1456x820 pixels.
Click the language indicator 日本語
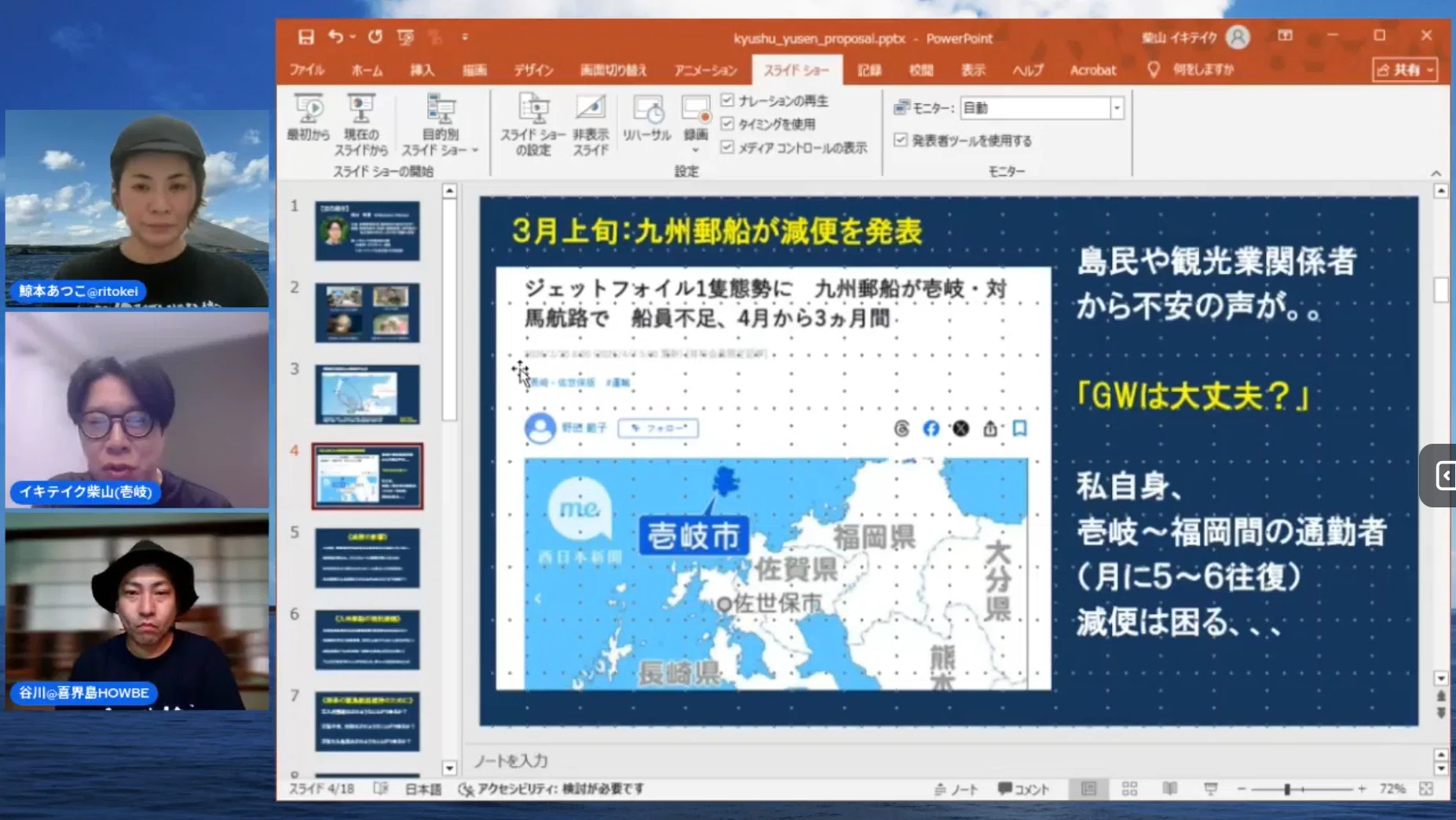tap(423, 789)
